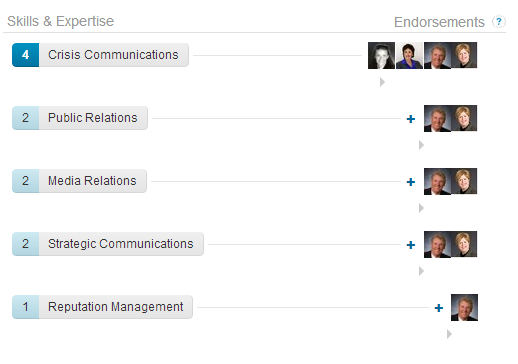Expand the Media Relations endorsers arrow
The width and height of the screenshot is (518, 364).
pyautogui.click(x=421, y=208)
